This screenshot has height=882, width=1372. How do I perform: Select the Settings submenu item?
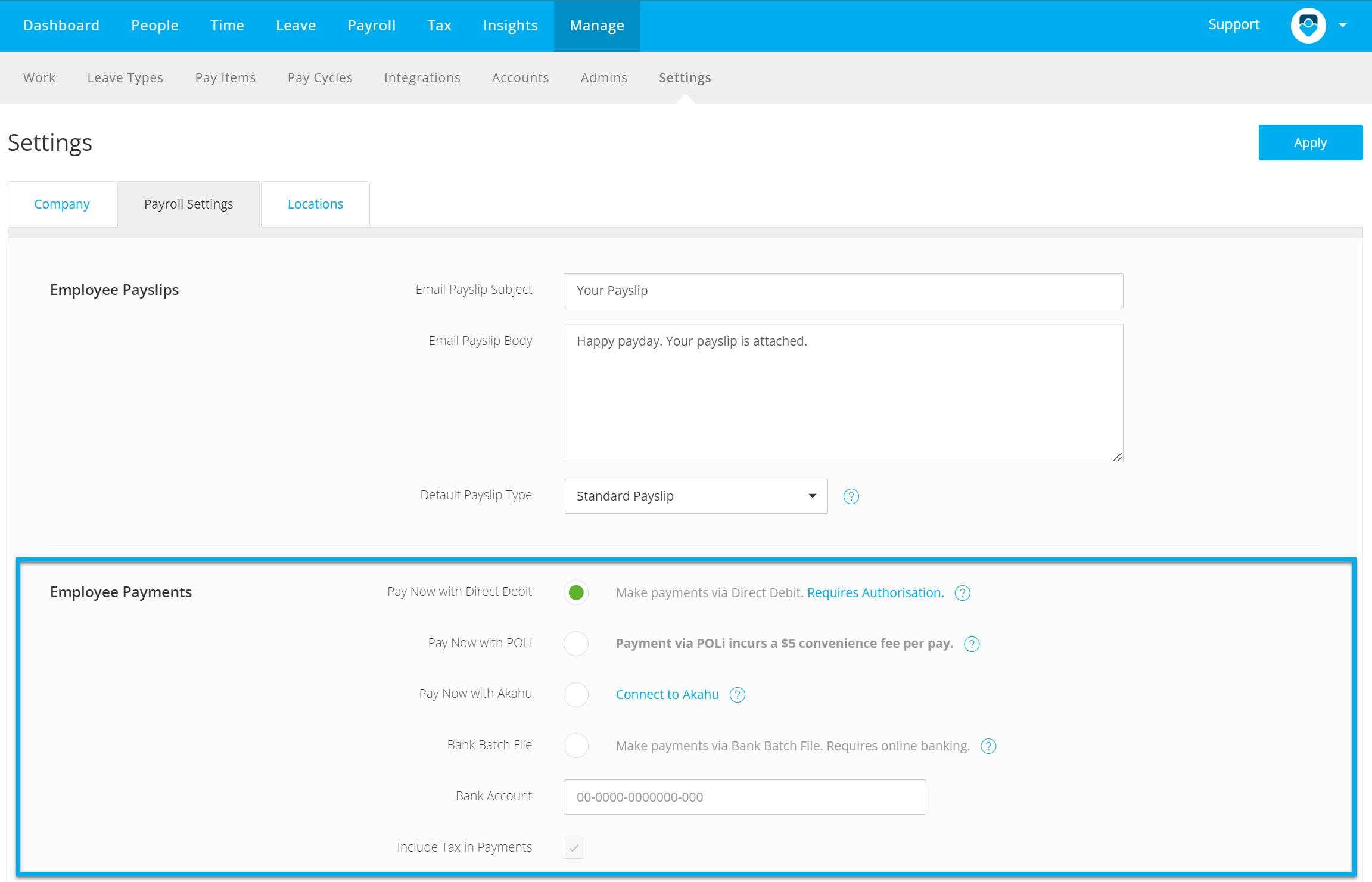point(685,77)
